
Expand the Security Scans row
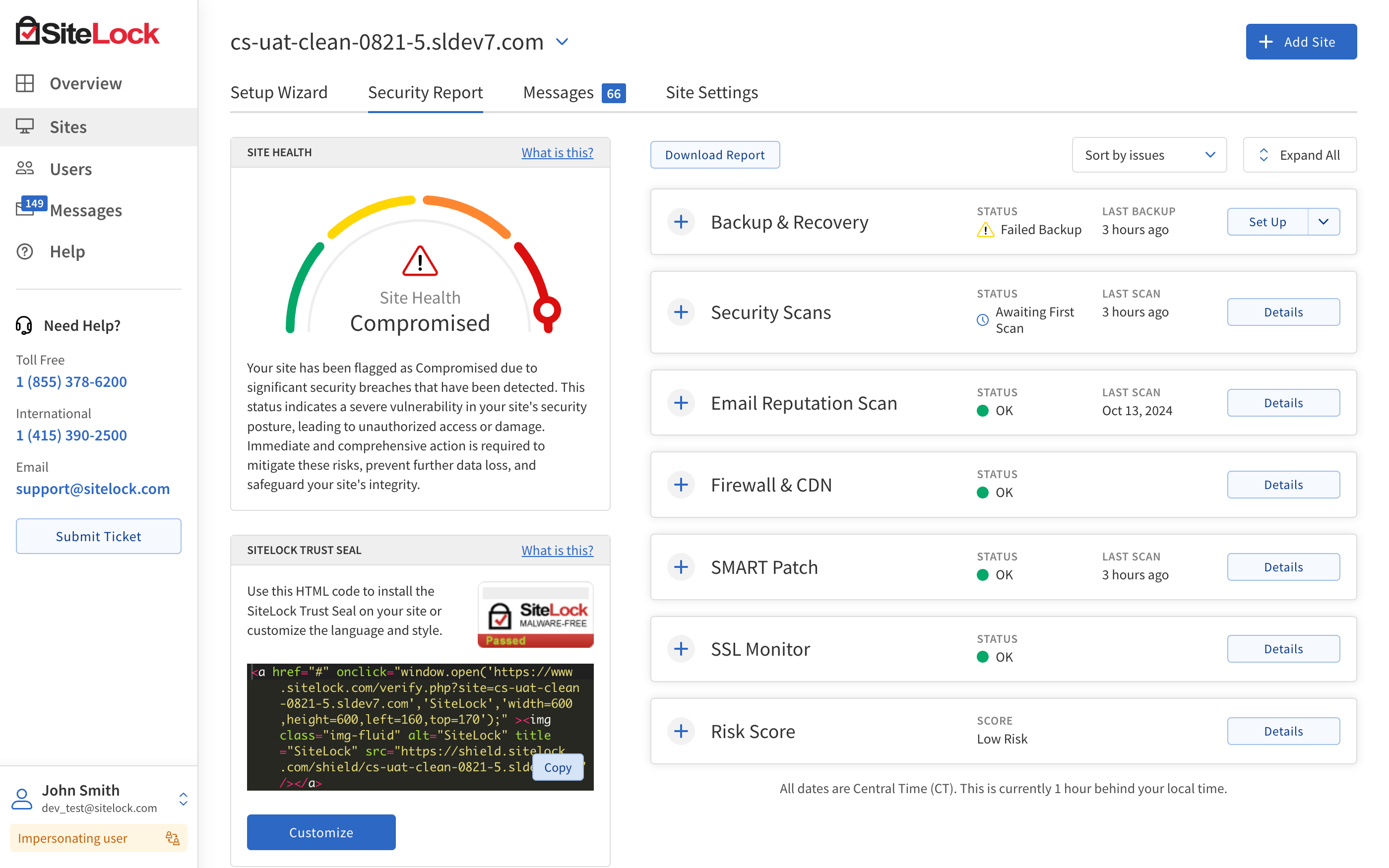681,311
